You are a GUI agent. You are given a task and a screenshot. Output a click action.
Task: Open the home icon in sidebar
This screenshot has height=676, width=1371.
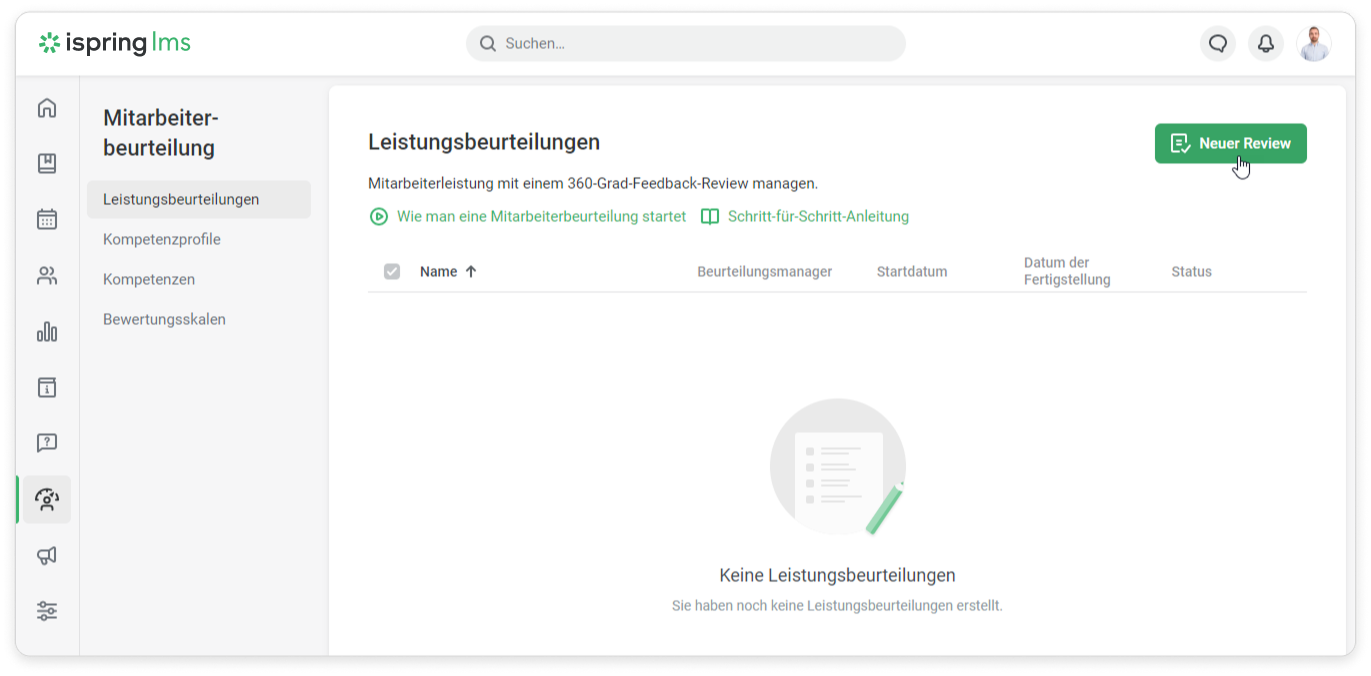pos(47,108)
